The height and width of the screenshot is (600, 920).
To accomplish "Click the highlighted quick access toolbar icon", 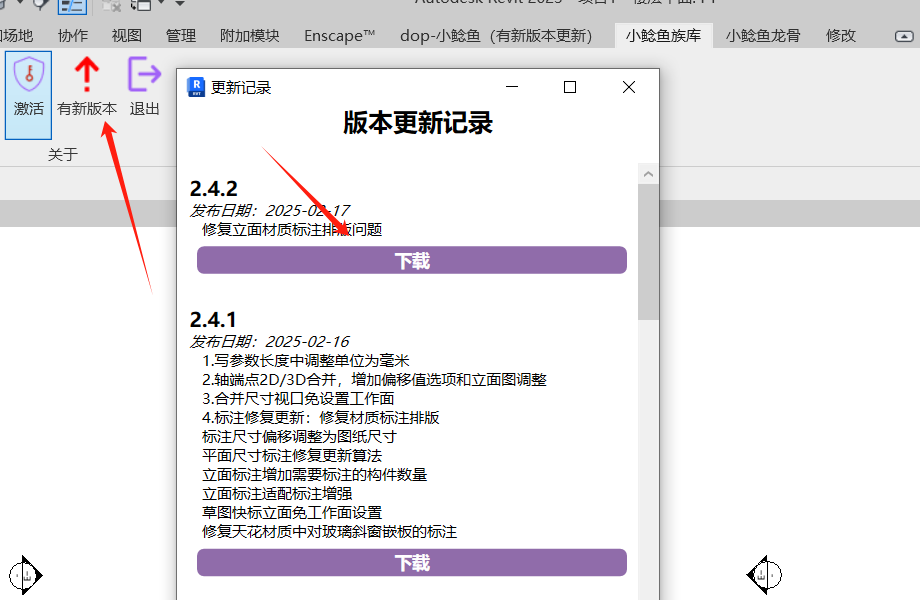I will [72, 6].
